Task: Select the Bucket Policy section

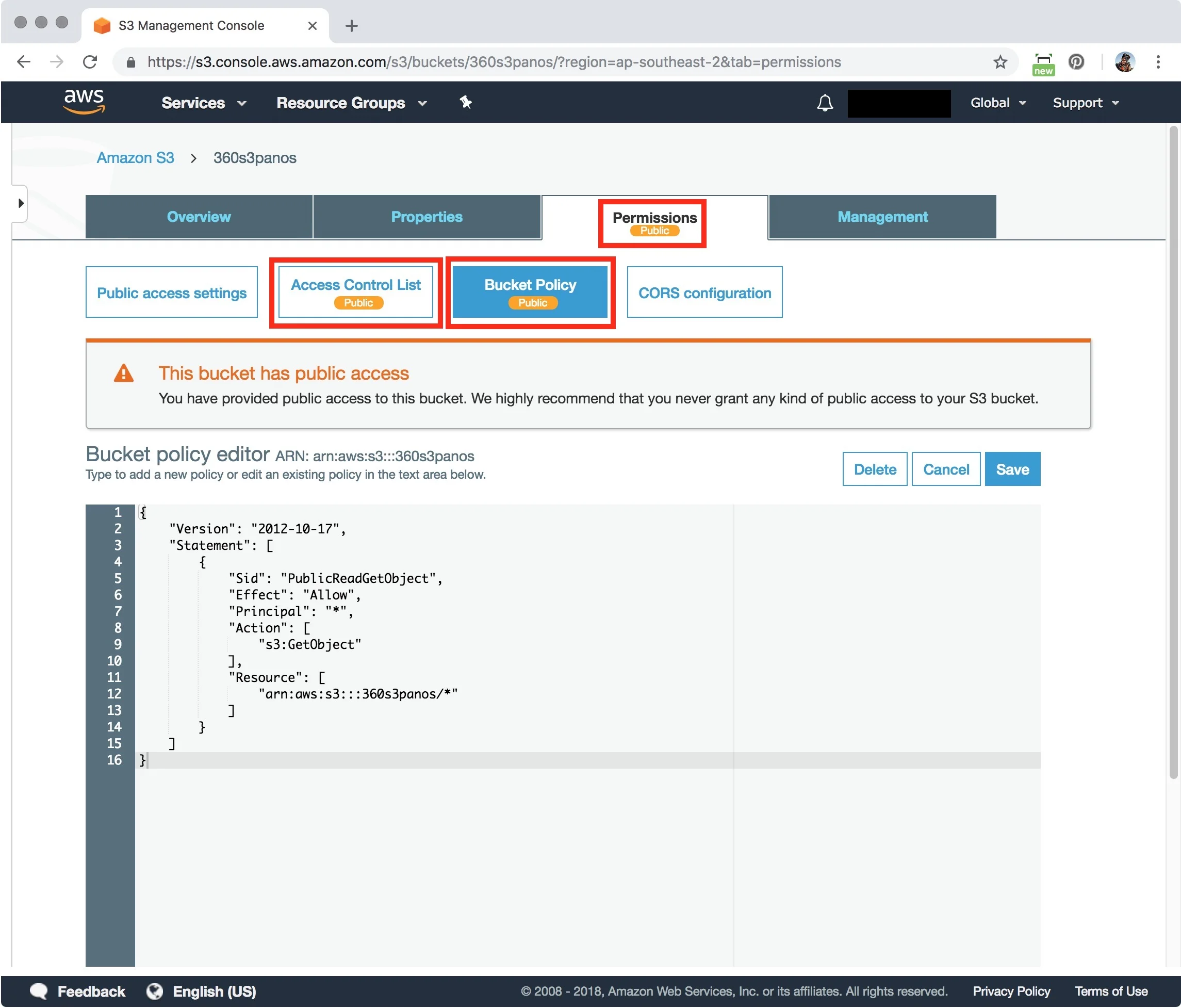Action: [530, 292]
